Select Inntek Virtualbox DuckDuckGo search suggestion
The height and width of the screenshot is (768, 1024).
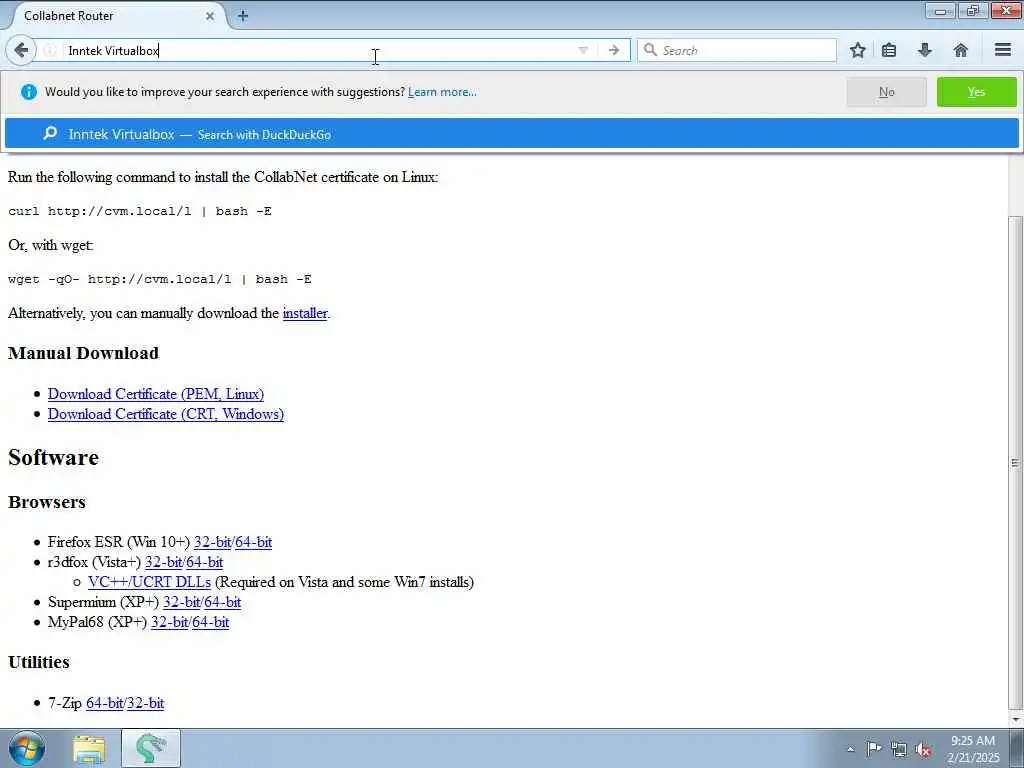point(511,134)
